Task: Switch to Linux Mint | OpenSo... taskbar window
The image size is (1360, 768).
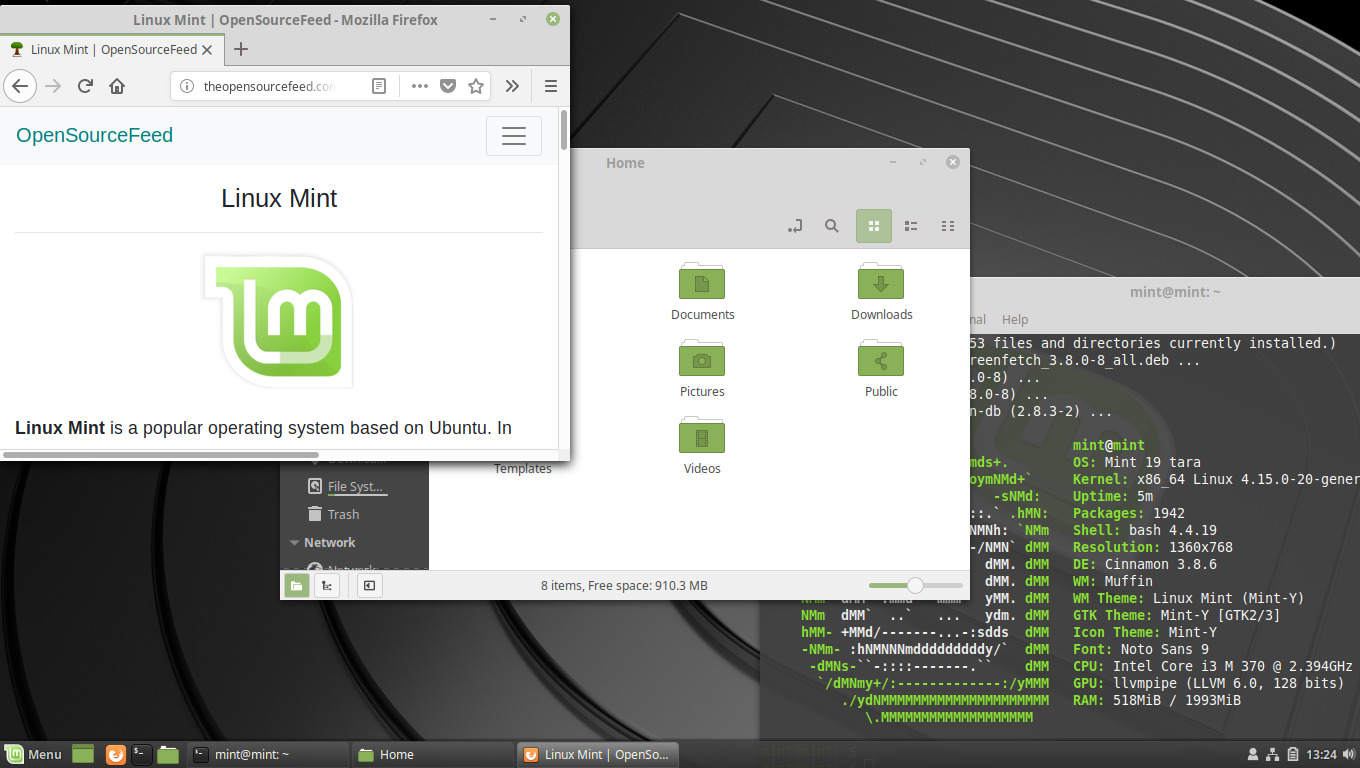Action: click(597, 754)
